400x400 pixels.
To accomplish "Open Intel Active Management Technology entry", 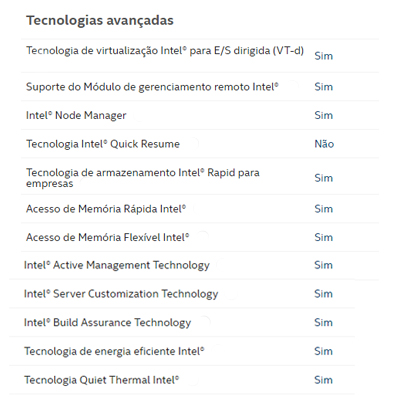I will pos(117,265).
